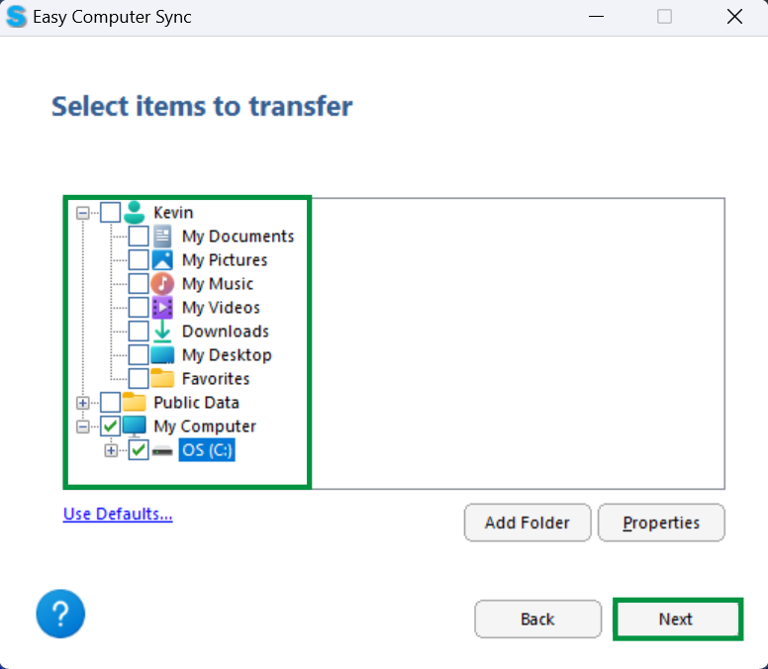Viewport: 768px width, 669px height.
Task: Select the Favorites tree item label
Action: (x=215, y=379)
